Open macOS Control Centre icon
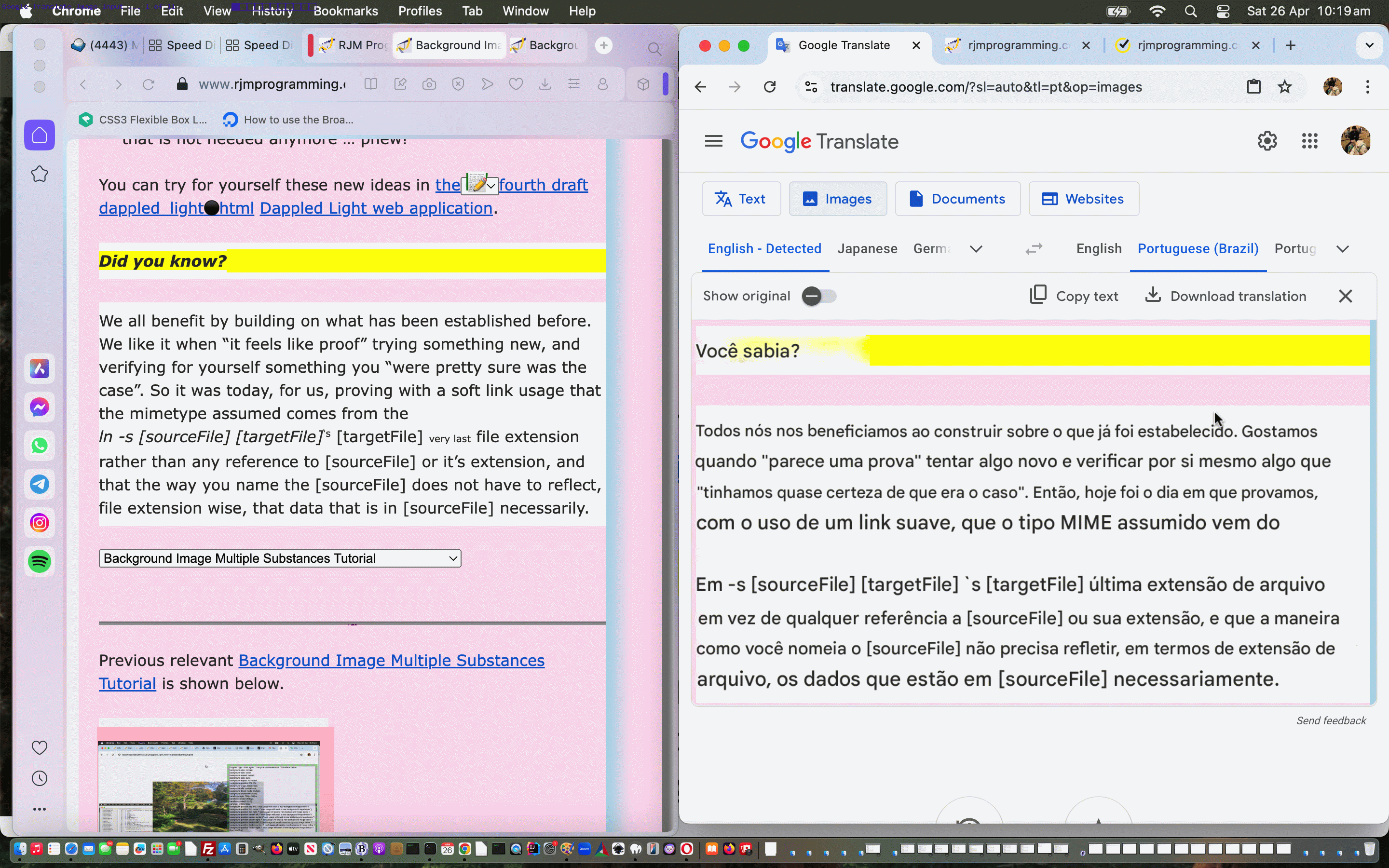1389x868 pixels. click(x=1223, y=11)
